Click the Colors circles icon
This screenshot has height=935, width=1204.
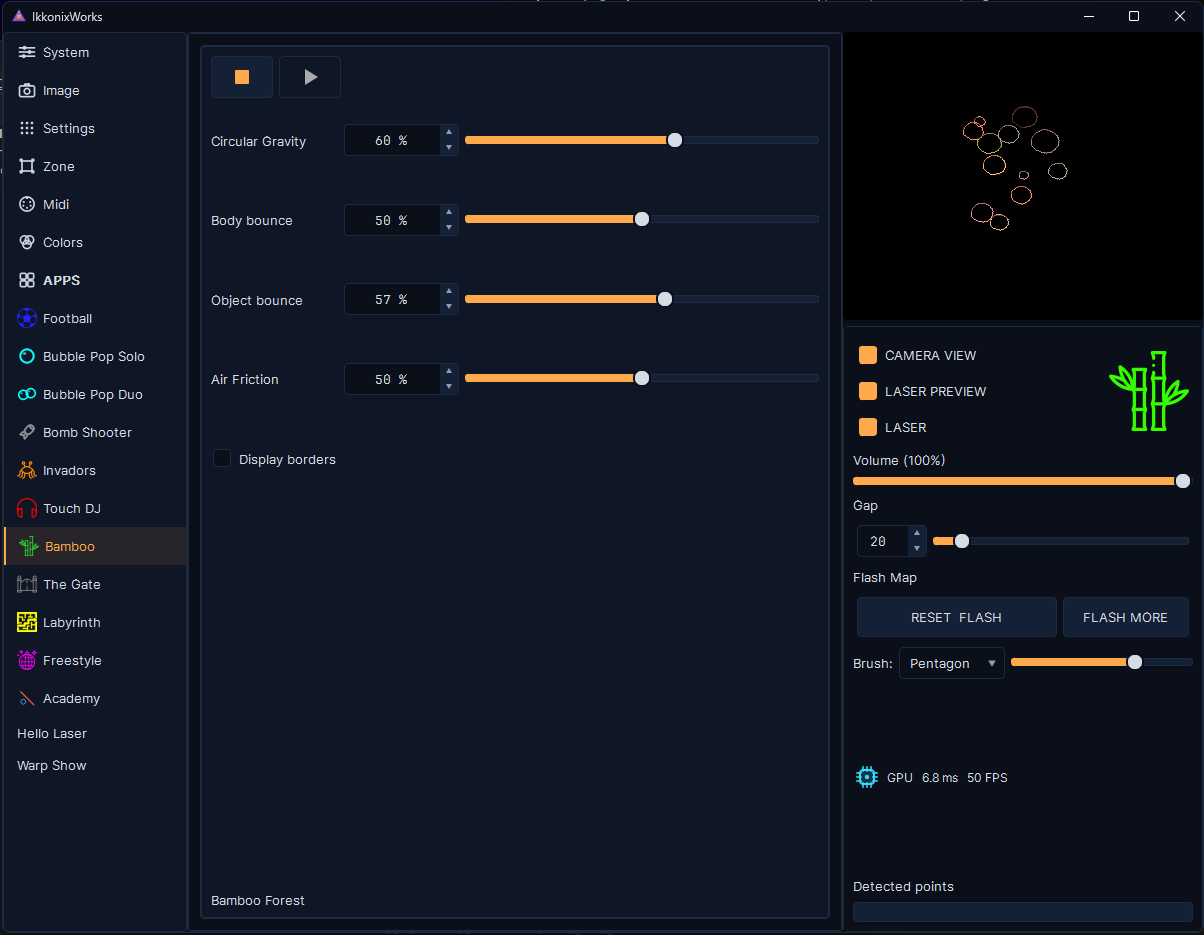coord(27,242)
